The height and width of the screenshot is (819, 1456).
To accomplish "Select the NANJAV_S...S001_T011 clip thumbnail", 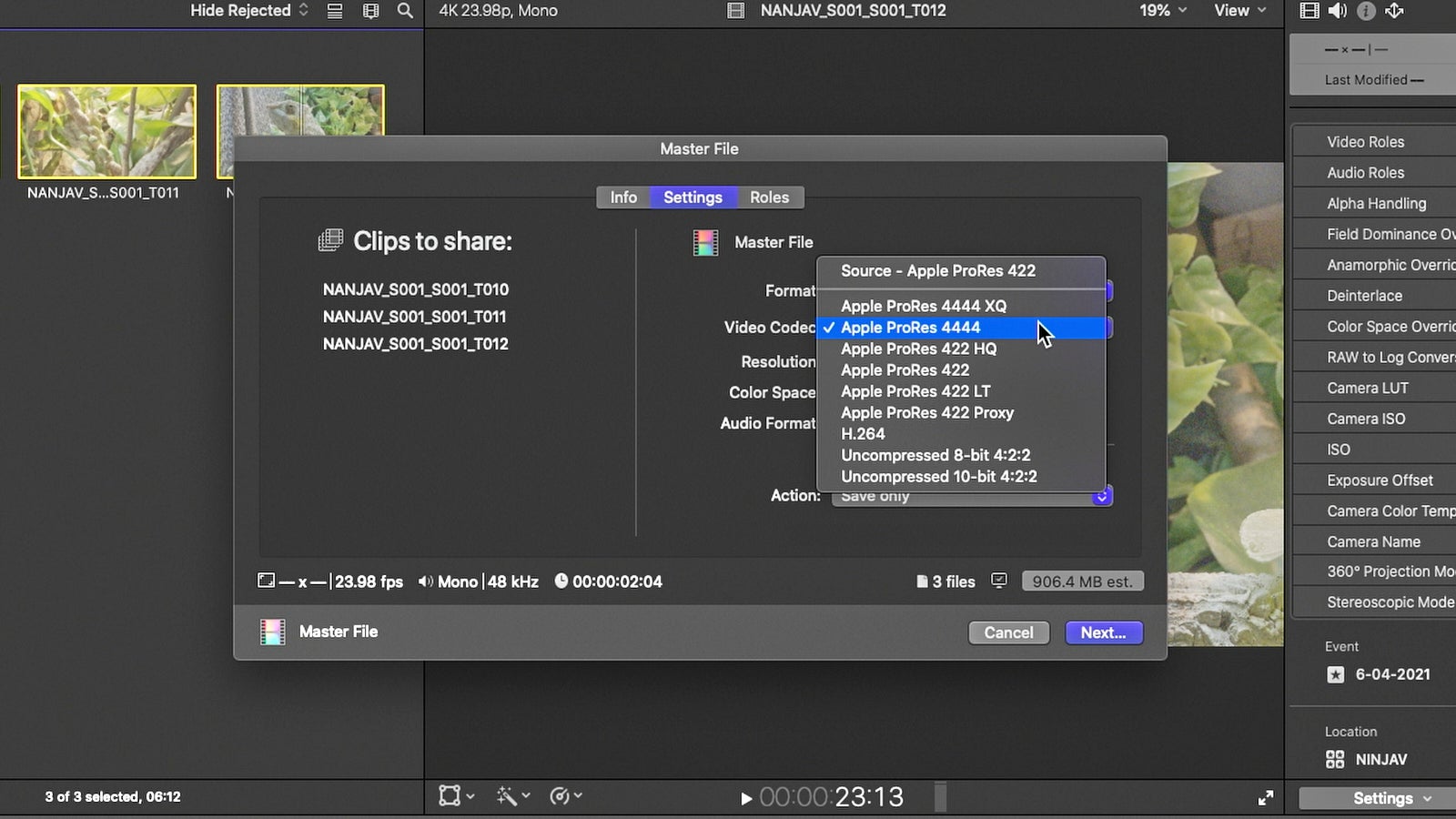I will click(107, 132).
